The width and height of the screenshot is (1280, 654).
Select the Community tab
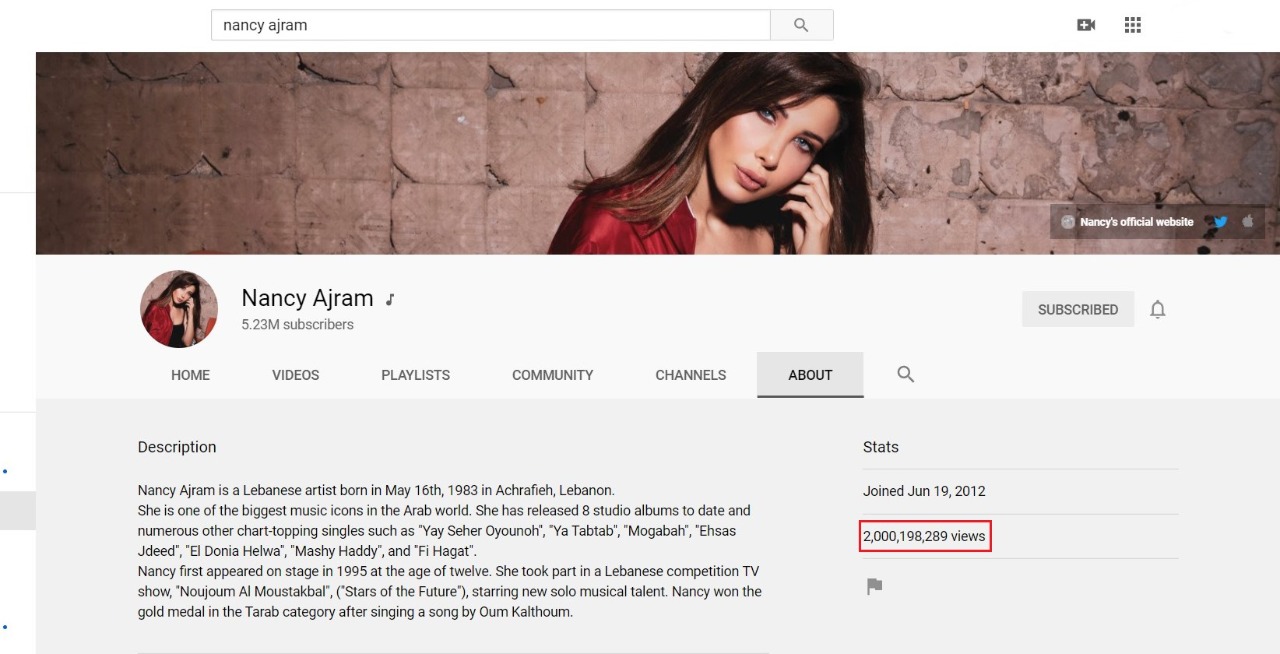(552, 375)
